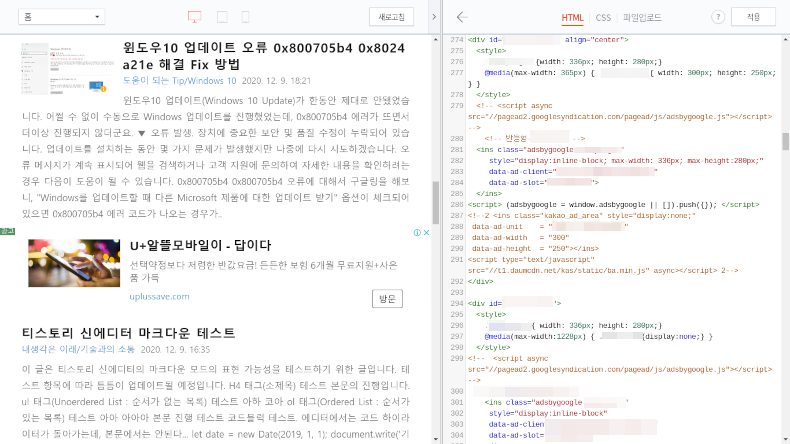Click code line 281 ins class adsbygoogle
This screenshot has height=444, width=790.
pyautogui.click(x=550, y=150)
